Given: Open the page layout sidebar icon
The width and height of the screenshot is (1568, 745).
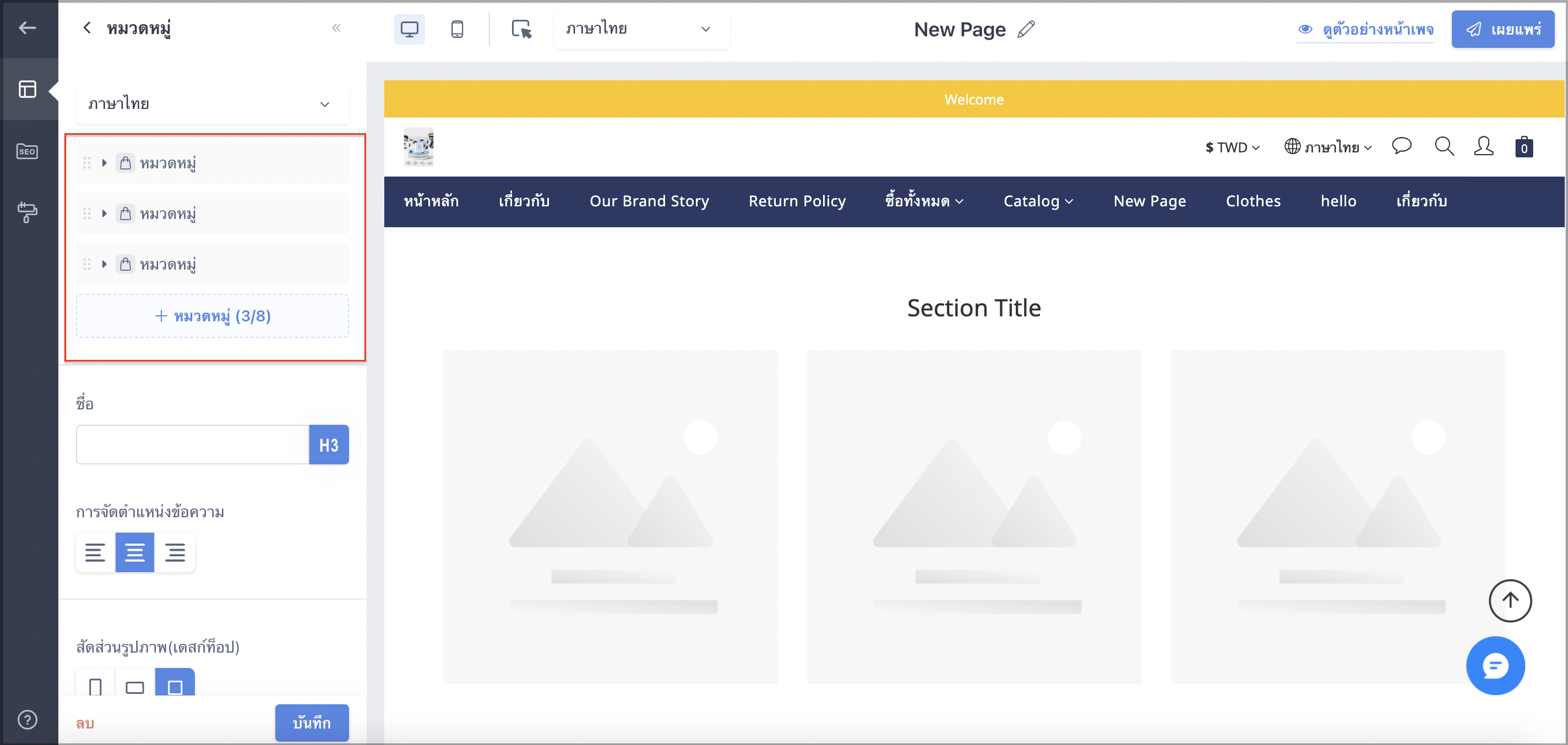Looking at the screenshot, I should pyautogui.click(x=28, y=89).
